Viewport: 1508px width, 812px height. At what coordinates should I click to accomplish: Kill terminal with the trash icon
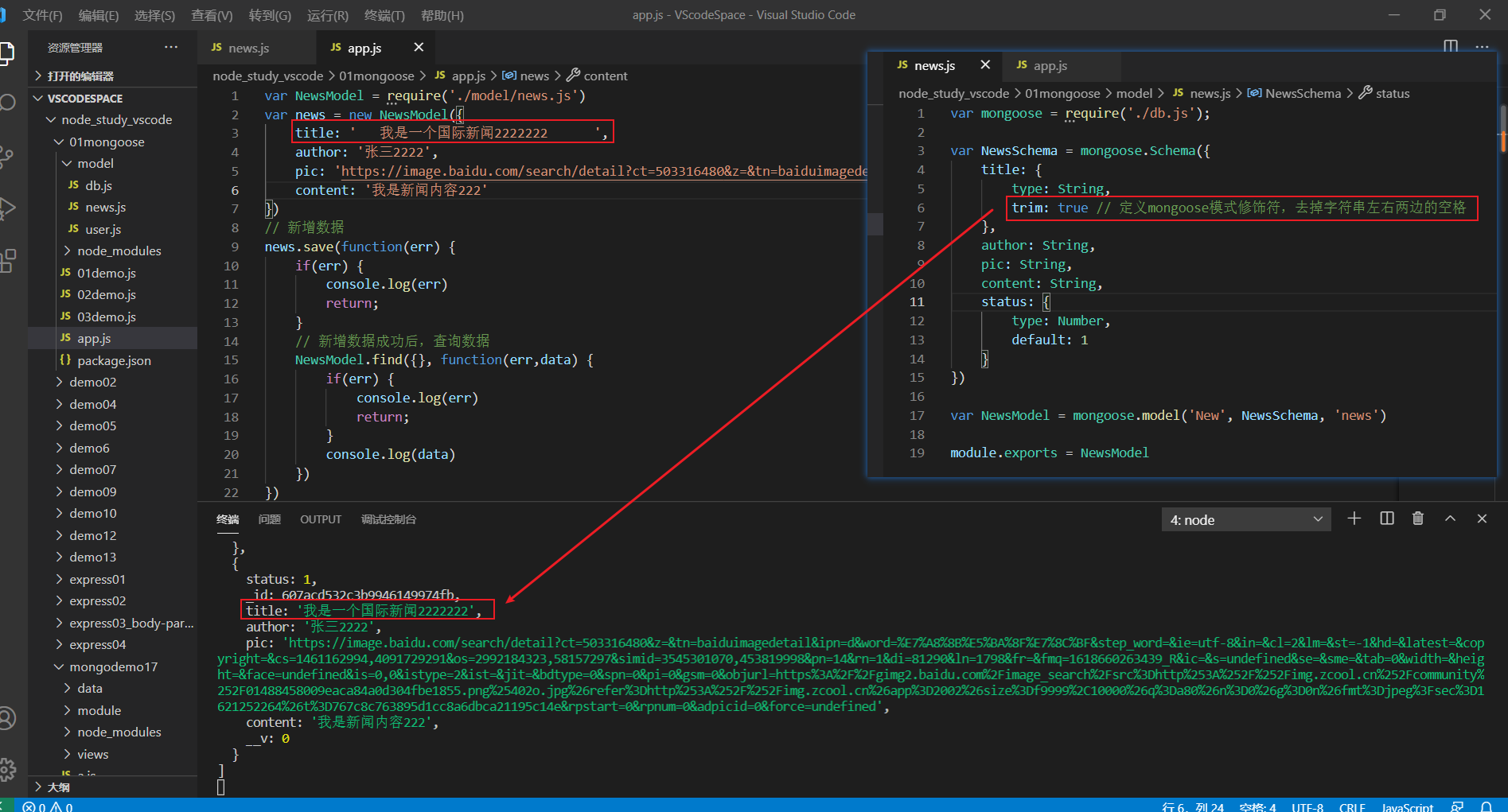coord(1418,519)
